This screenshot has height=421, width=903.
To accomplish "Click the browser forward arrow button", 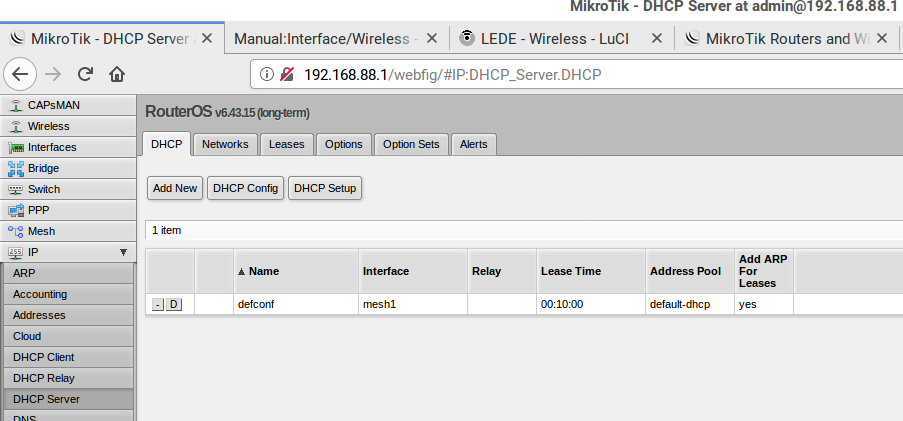I will (53, 74).
